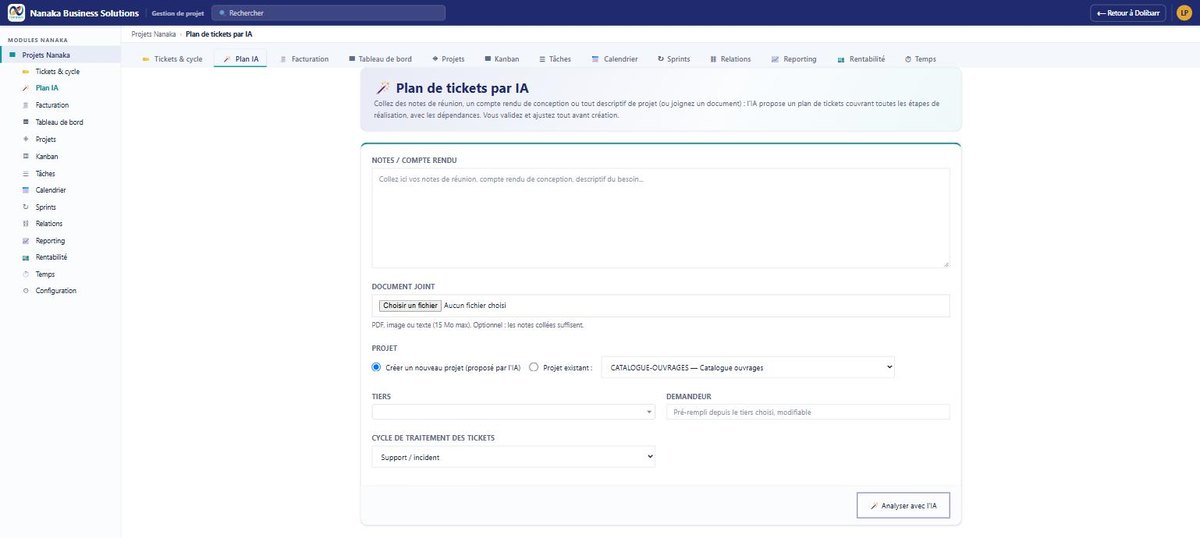1200x538 pixels.
Task: Click the Facturation icon in sidebar
Action: [26, 105]
